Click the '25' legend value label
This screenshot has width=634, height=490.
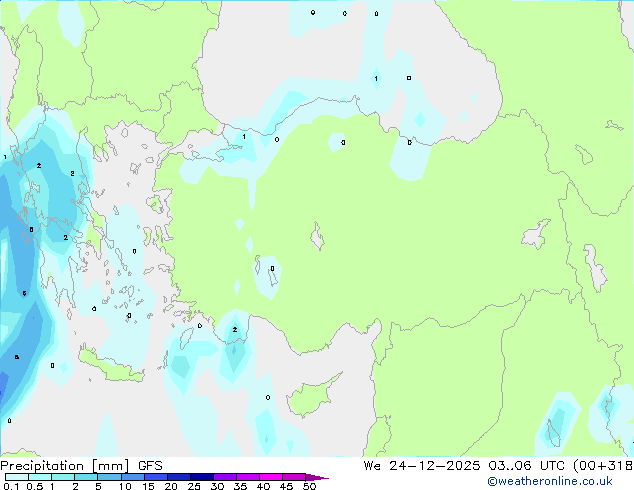pyautogui.click(x=194, y=486)
